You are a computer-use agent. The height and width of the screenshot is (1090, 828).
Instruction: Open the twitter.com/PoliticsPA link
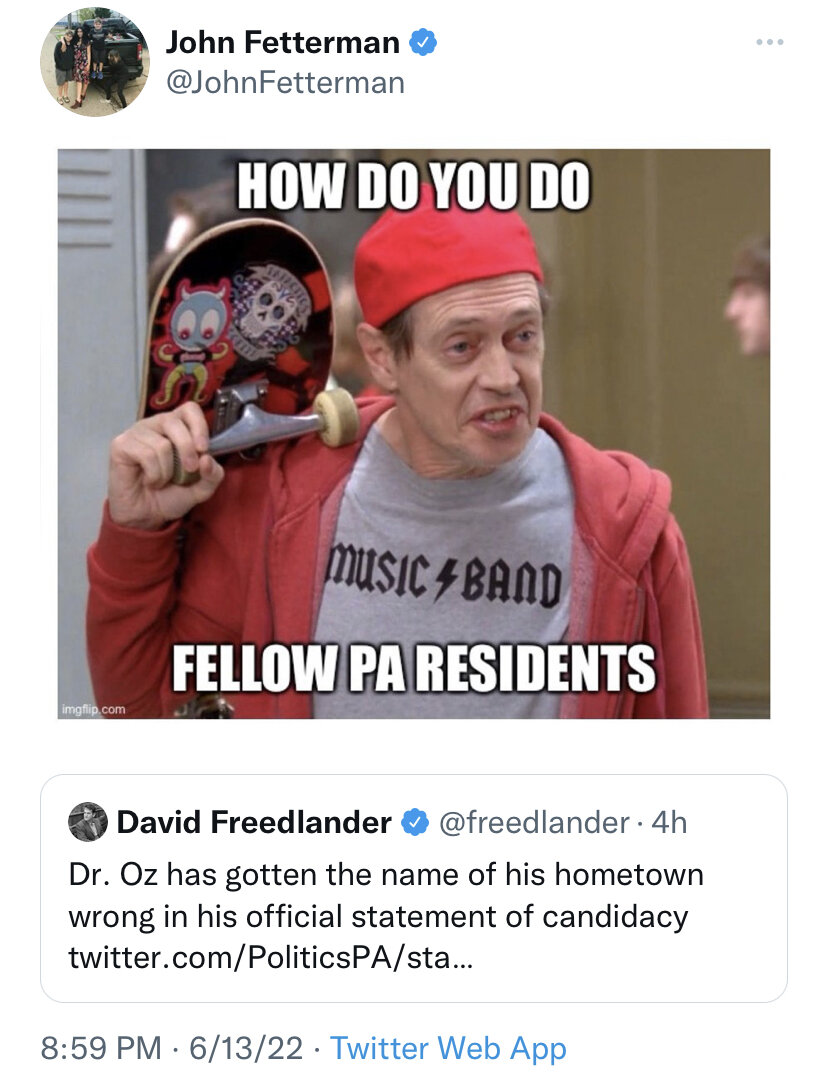coord(270,958)
